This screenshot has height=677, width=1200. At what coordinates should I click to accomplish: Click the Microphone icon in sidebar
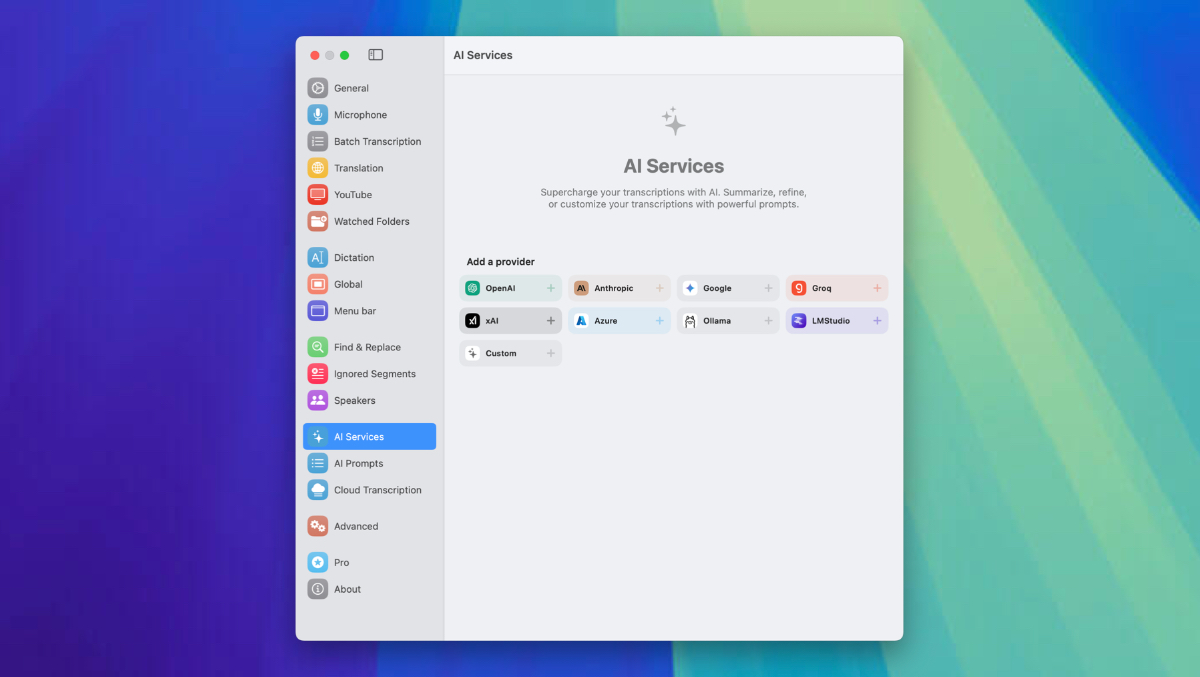318,115
